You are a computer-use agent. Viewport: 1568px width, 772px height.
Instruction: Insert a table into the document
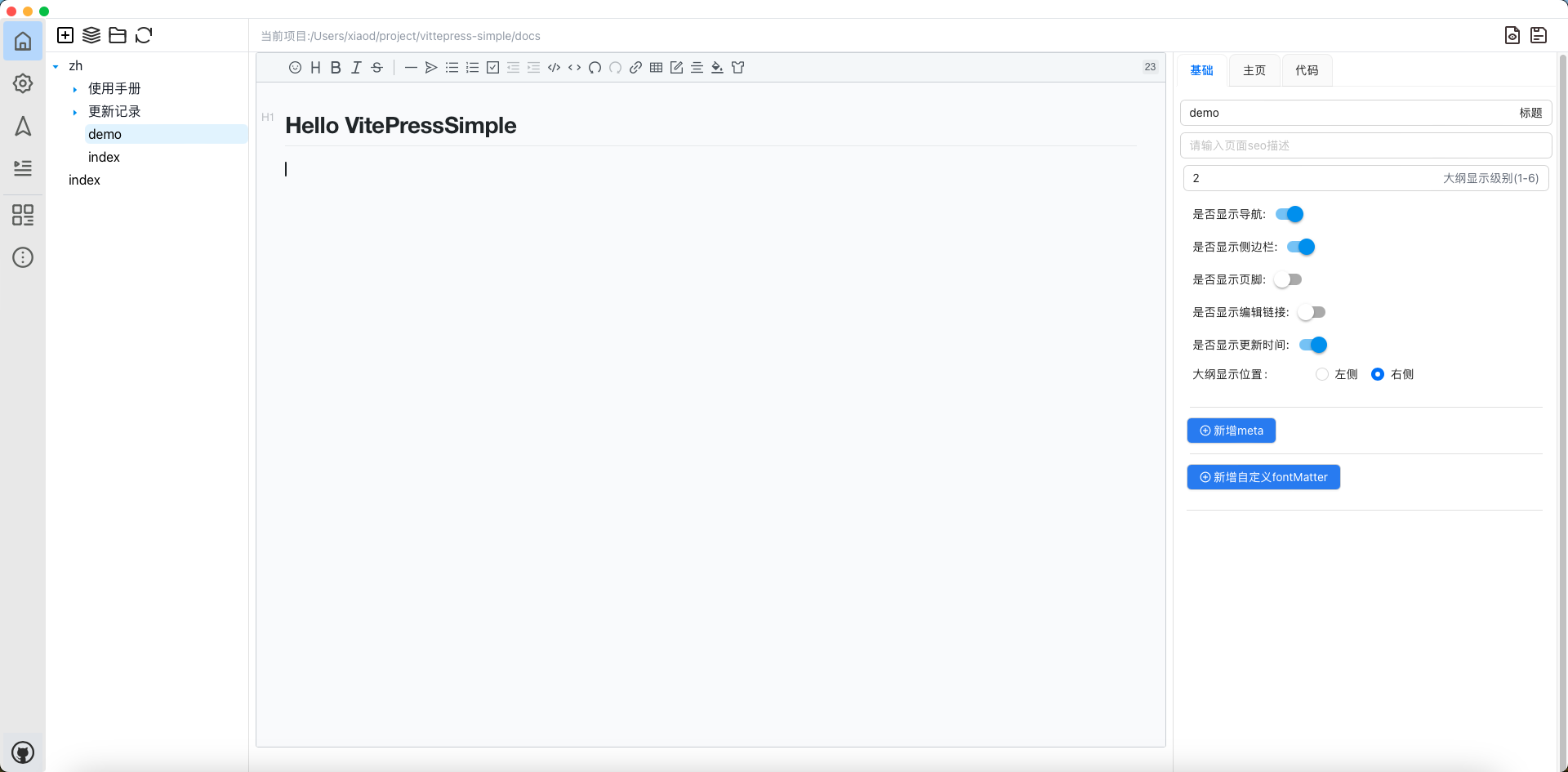[x=656, y=68]
